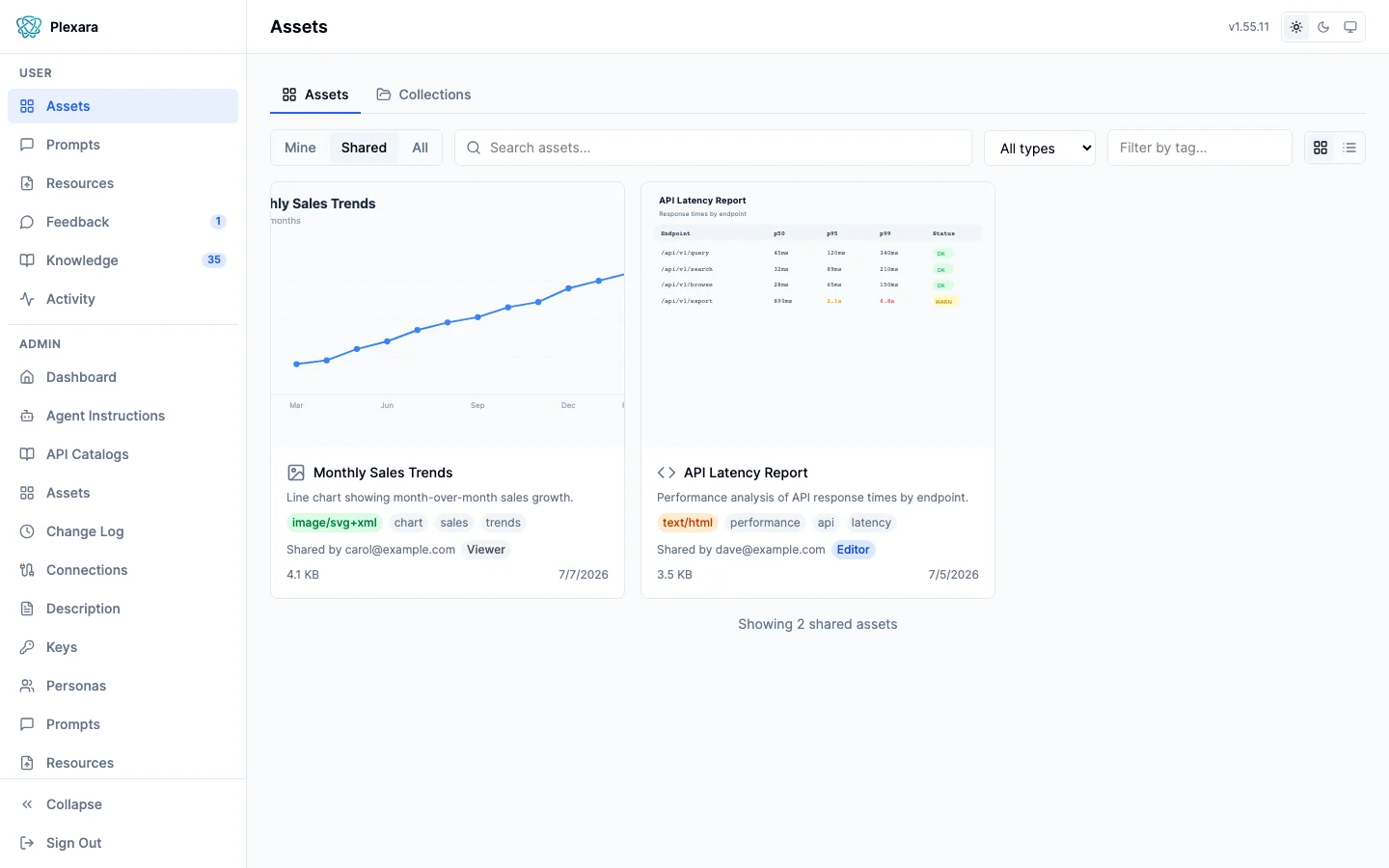
Task: Click the 4.1 KB file size
Action: [303, 575]
